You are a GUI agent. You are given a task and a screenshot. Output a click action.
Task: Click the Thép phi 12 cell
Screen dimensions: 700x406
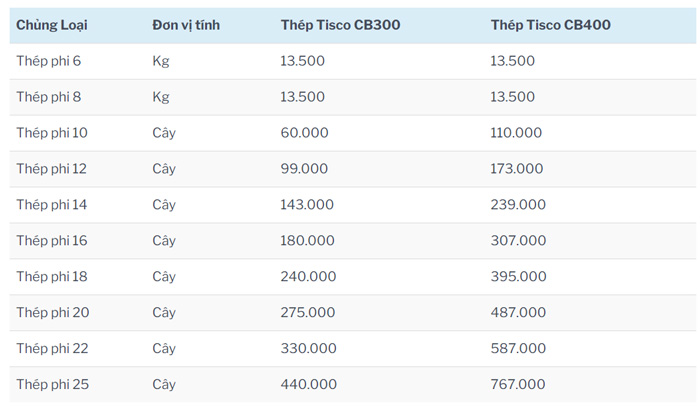pos(52,169)
